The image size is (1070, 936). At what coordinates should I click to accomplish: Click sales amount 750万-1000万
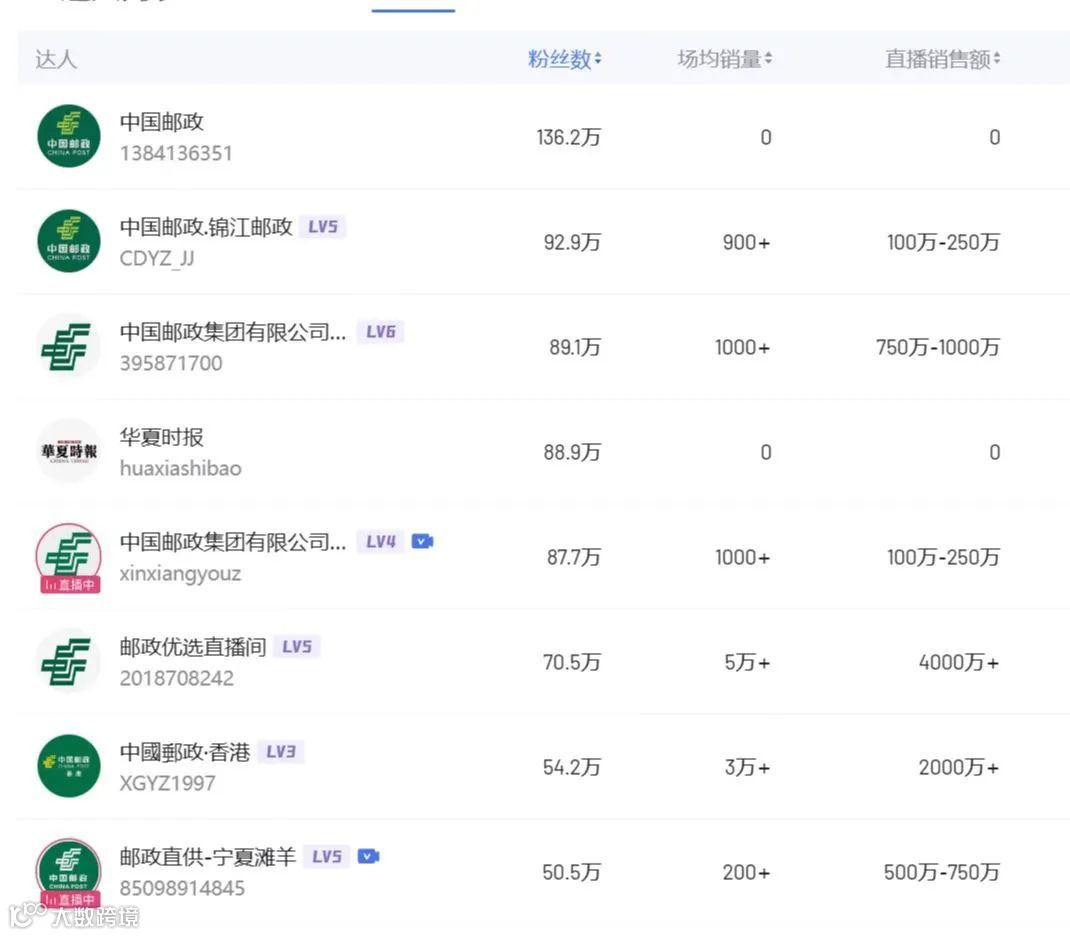click(938, 347)
